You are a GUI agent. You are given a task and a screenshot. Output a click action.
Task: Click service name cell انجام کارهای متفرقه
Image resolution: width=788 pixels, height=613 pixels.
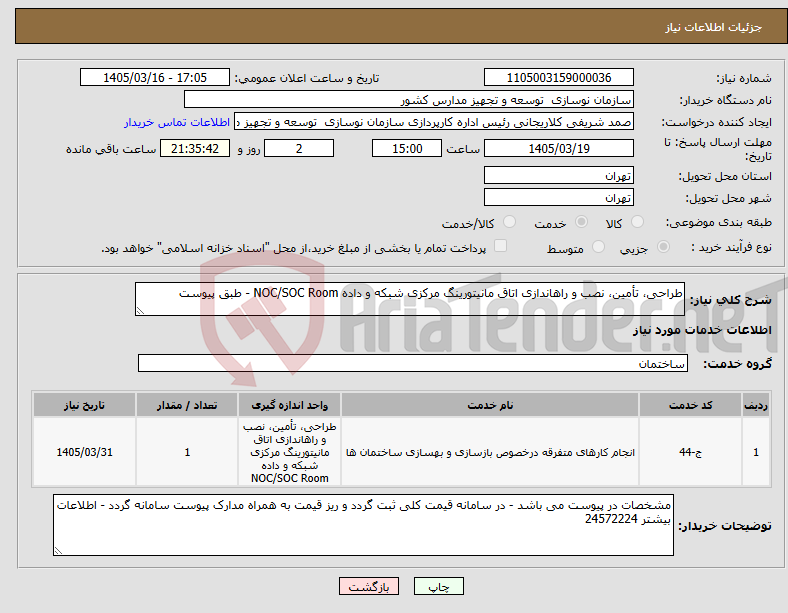pyautogui.click(x=490, y=452)
